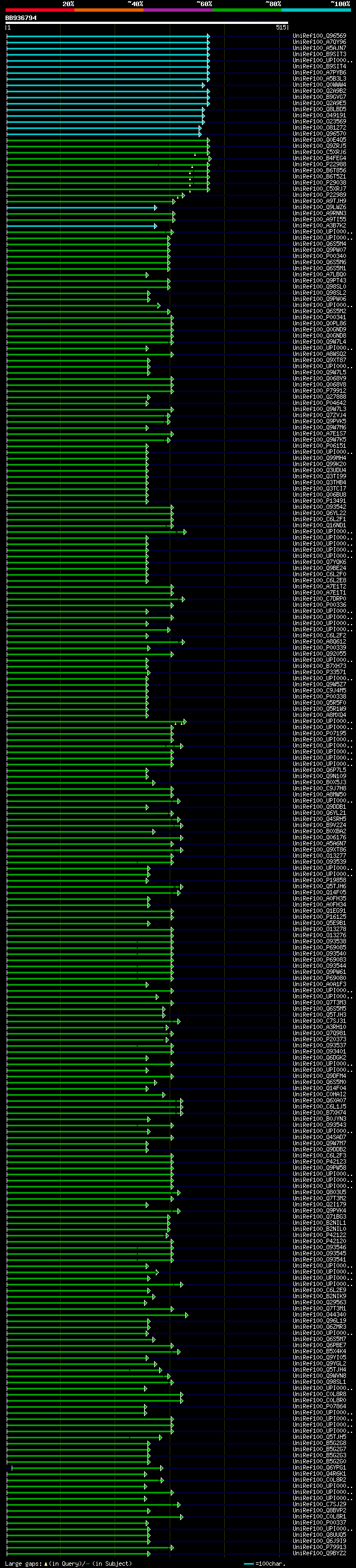The image size is (356, 1568).
Task: Open hit UniRef100_Q6S5M1
Action: click(319, 269)
